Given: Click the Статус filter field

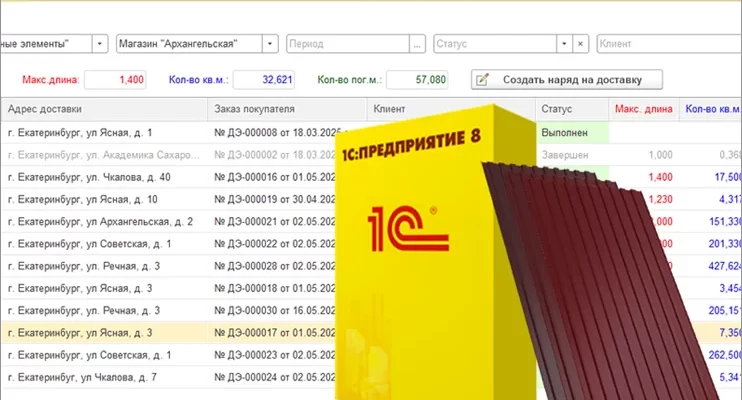Looking at the screenshot, I should coord(495,44).
